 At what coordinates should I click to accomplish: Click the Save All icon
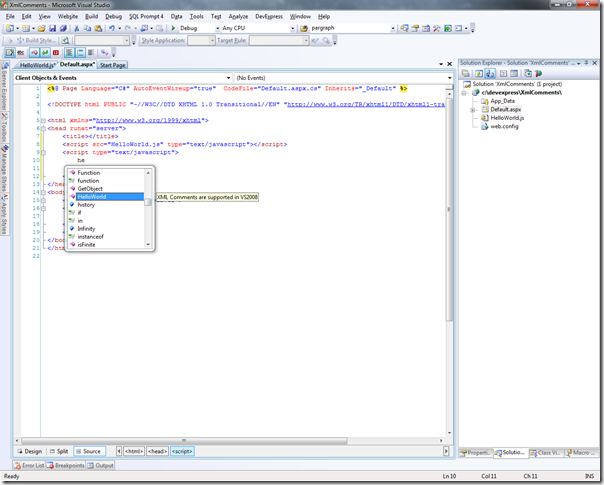pyautogui.click(x=63, y=28)
